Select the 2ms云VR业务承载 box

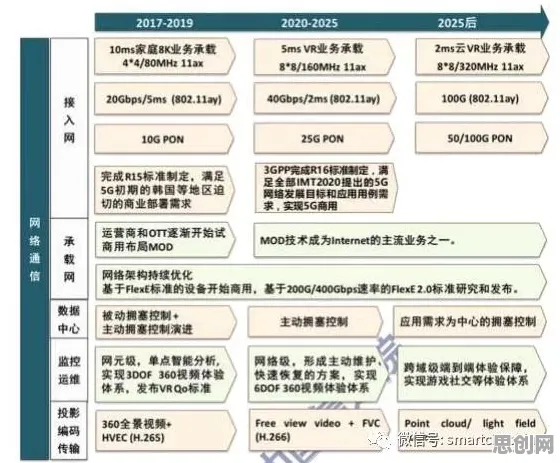pyautogui.click(x=482, y=57)
